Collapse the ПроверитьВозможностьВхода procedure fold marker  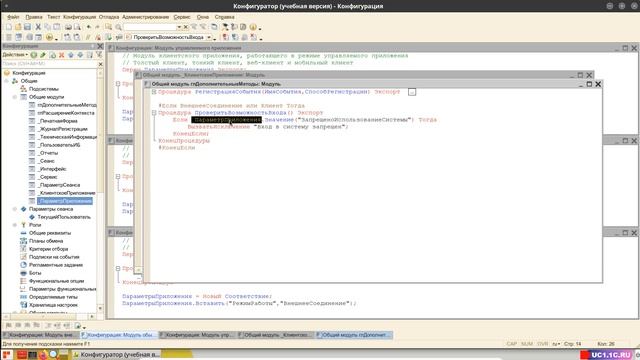click(154, 113)
